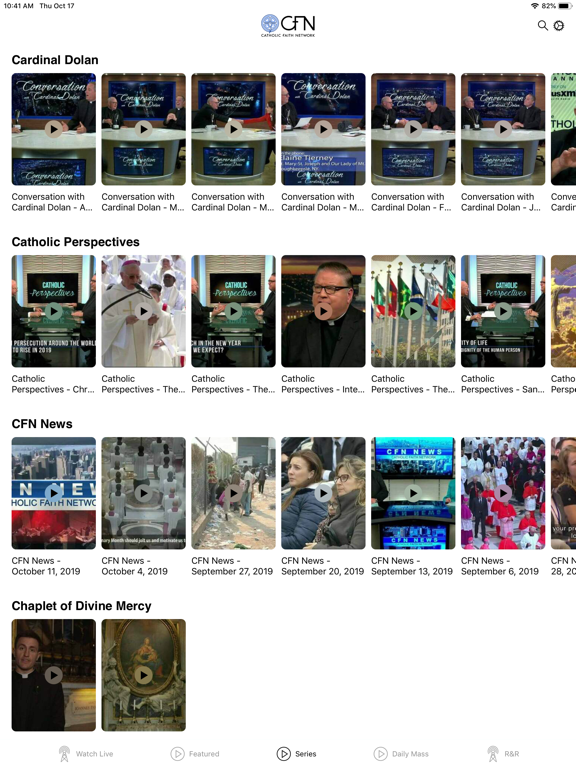This screenshot has height=768, width=576.
Task: Play Catholic Perspectives episode showing bishop in white
Action: [144, 311]
